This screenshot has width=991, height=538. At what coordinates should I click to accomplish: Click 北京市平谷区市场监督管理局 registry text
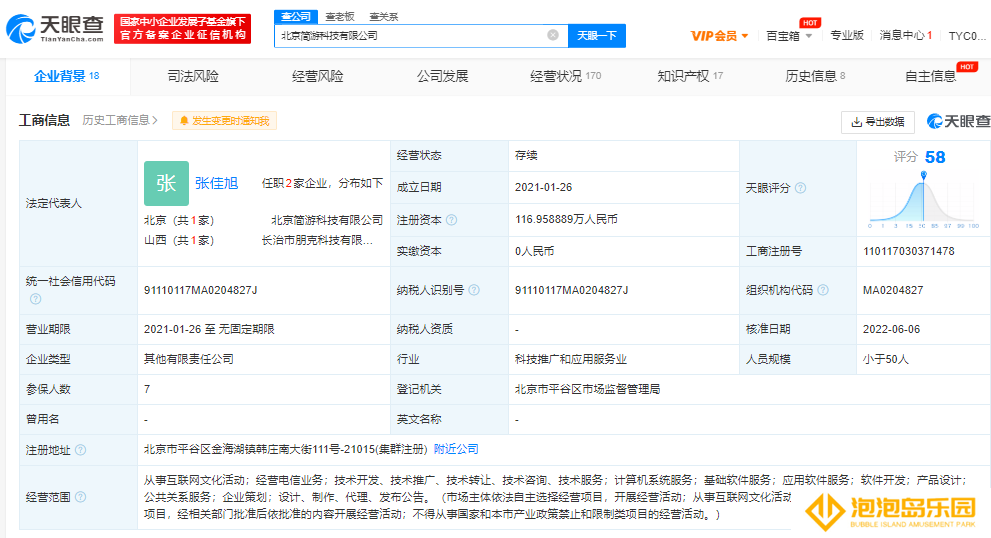(x=587, y=389)
